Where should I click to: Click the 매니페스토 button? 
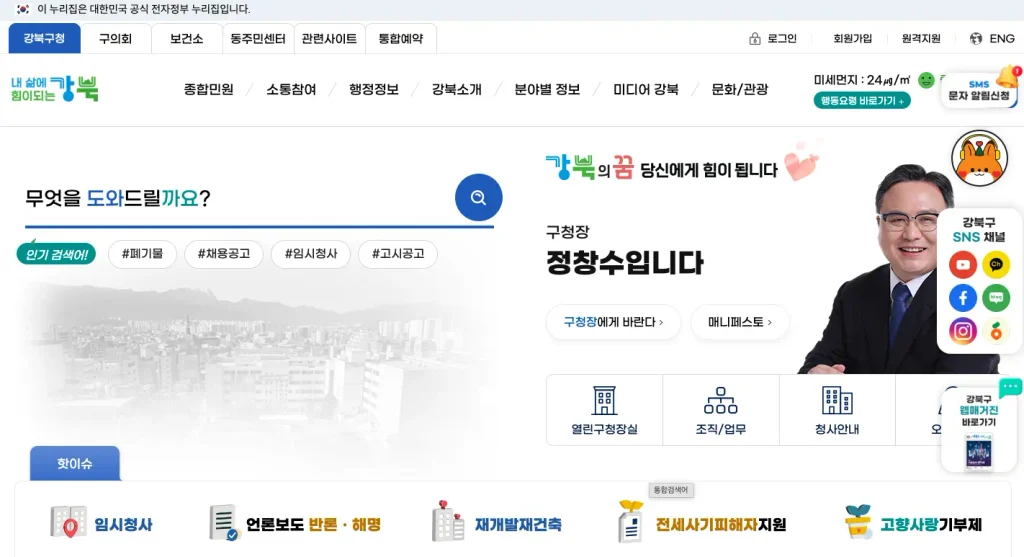tap(740, 322)
